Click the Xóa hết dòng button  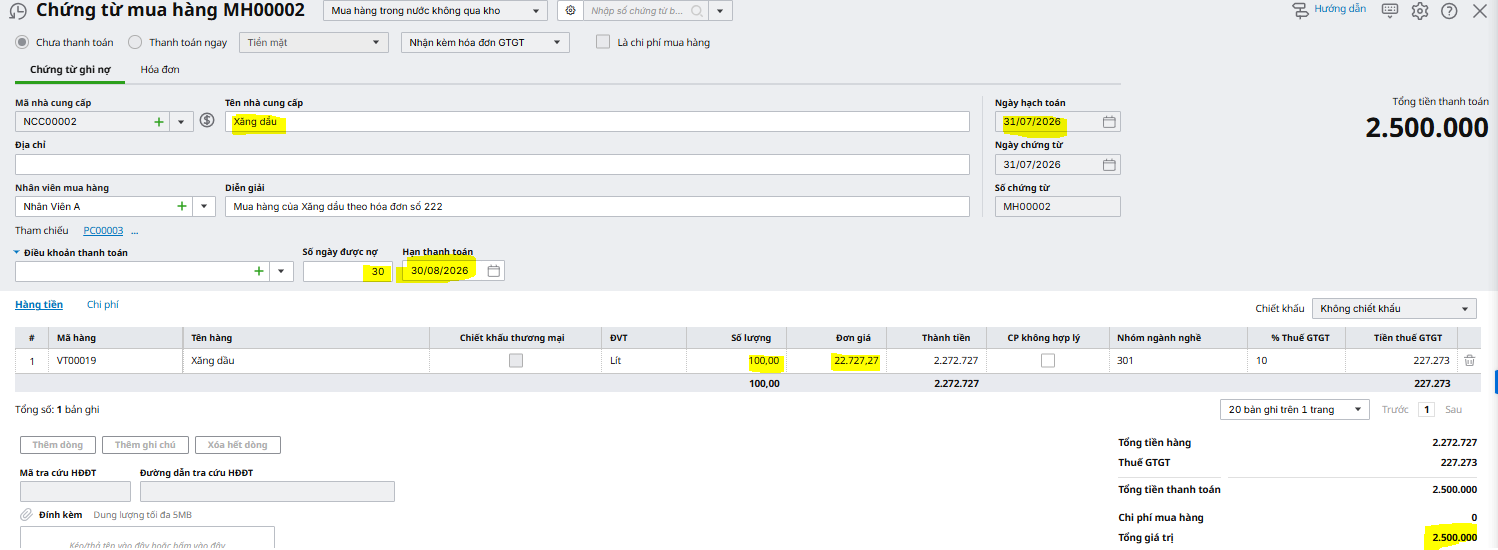coord(238,445)
